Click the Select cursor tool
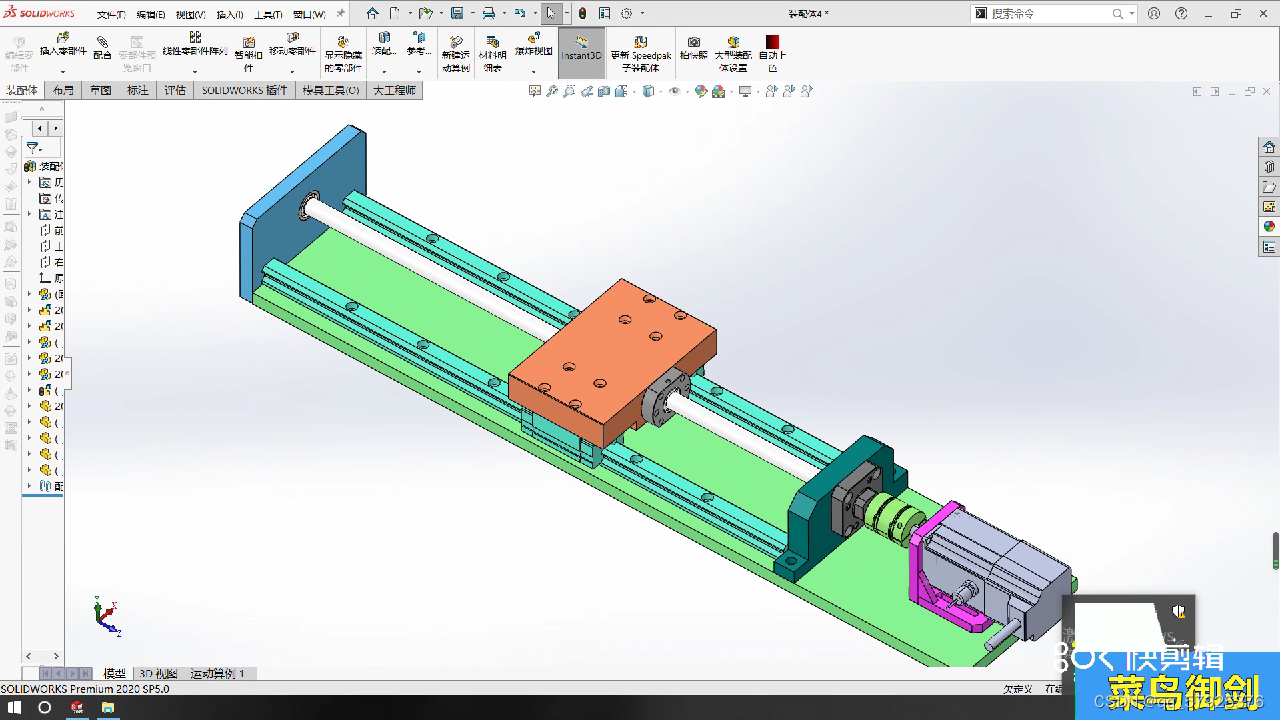 pos(551,14)
